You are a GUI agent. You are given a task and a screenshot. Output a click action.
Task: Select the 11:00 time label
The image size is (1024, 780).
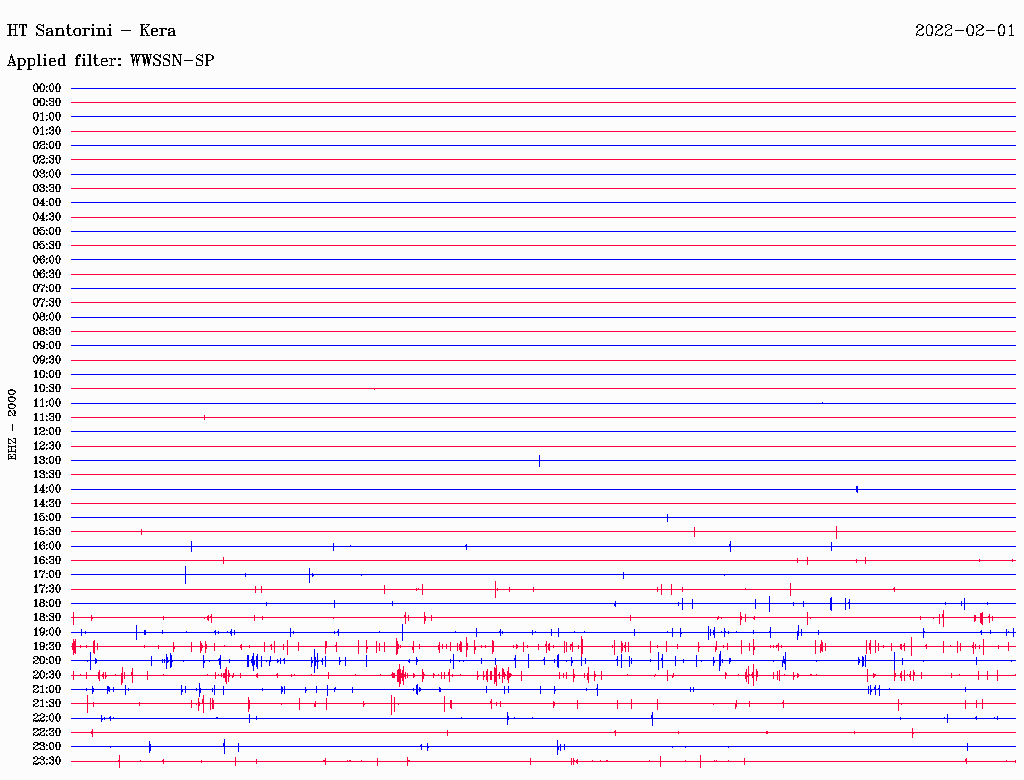[47, 403]
